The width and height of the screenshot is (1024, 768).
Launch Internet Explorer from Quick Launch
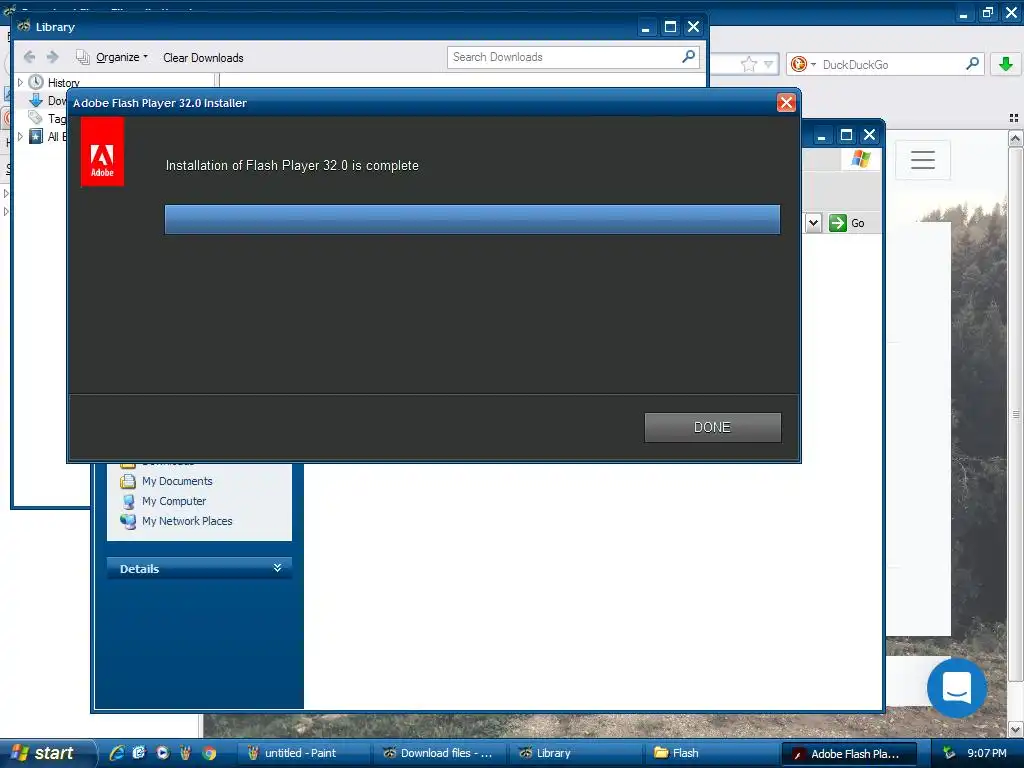[x=117, y=753]
